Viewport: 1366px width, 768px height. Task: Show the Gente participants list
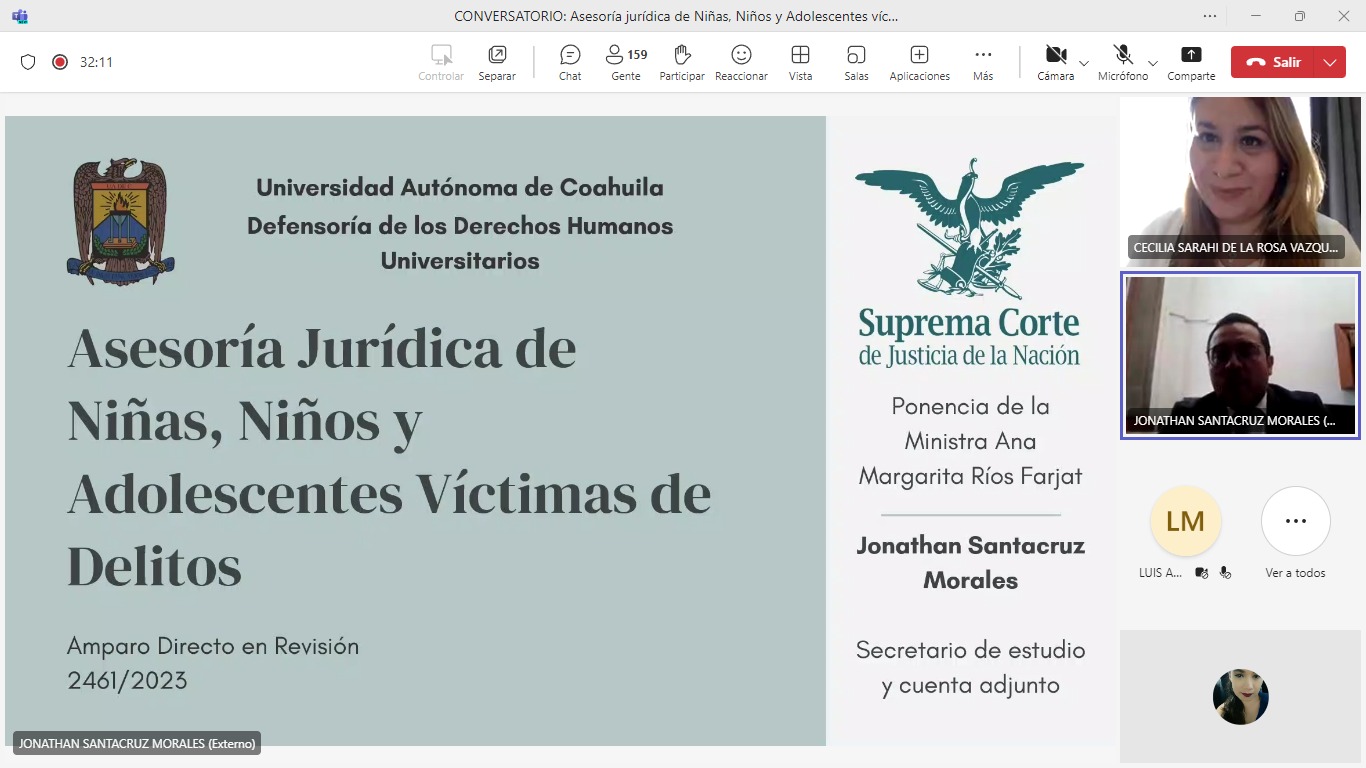pos(626,62)
